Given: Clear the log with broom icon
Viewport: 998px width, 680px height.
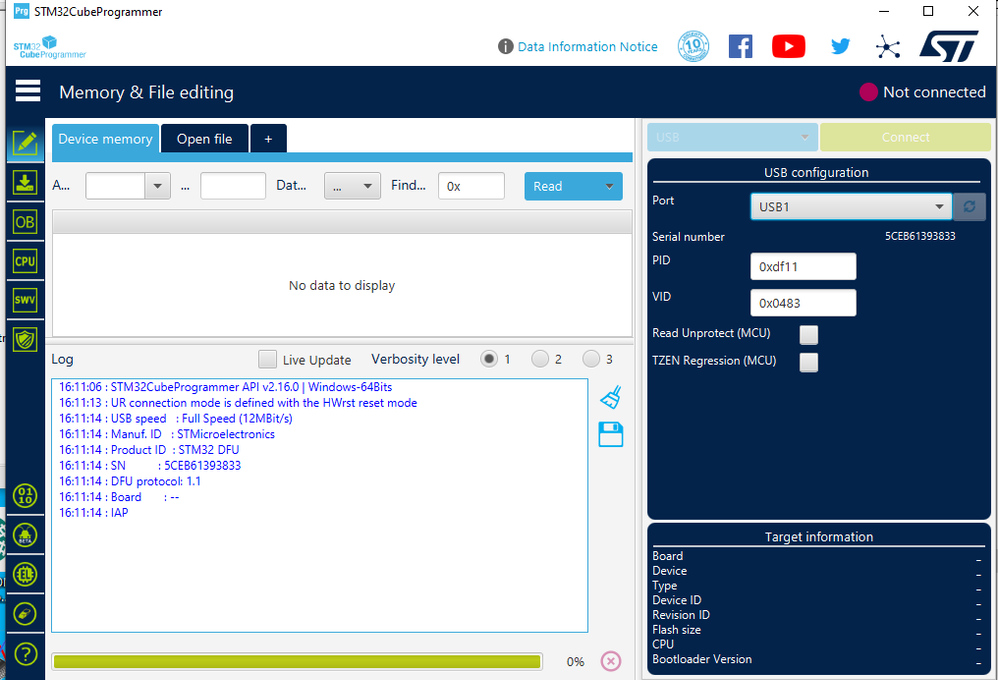Looking at the screenshot, I should [x=611, y=397].
